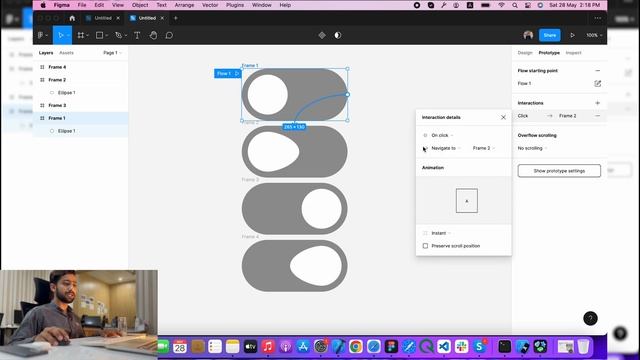This screenshot has width=640, height=360.
Task: Select the Frame tool
Action: tap(81, 36)
